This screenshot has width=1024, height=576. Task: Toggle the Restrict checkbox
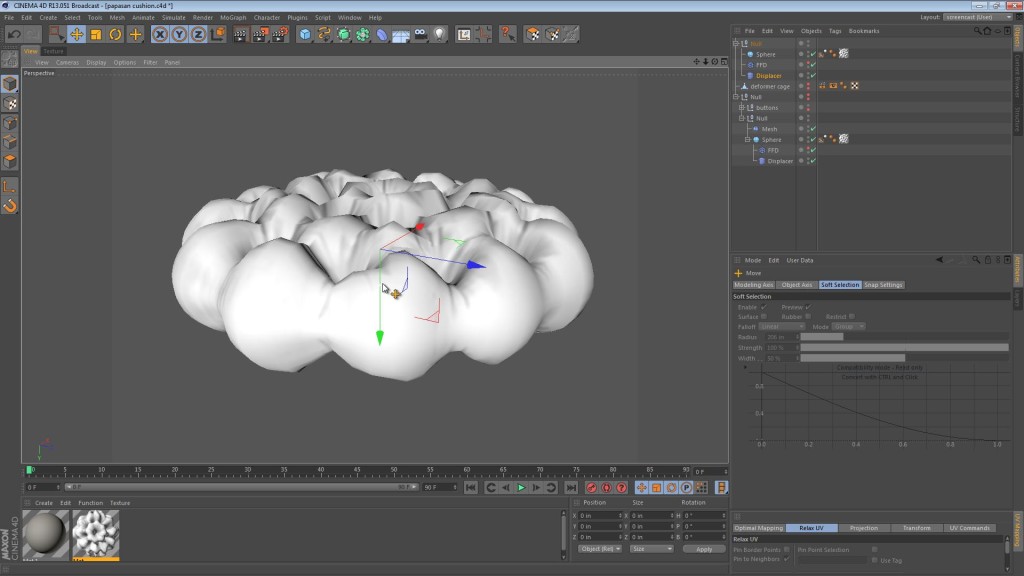(852, 317)
